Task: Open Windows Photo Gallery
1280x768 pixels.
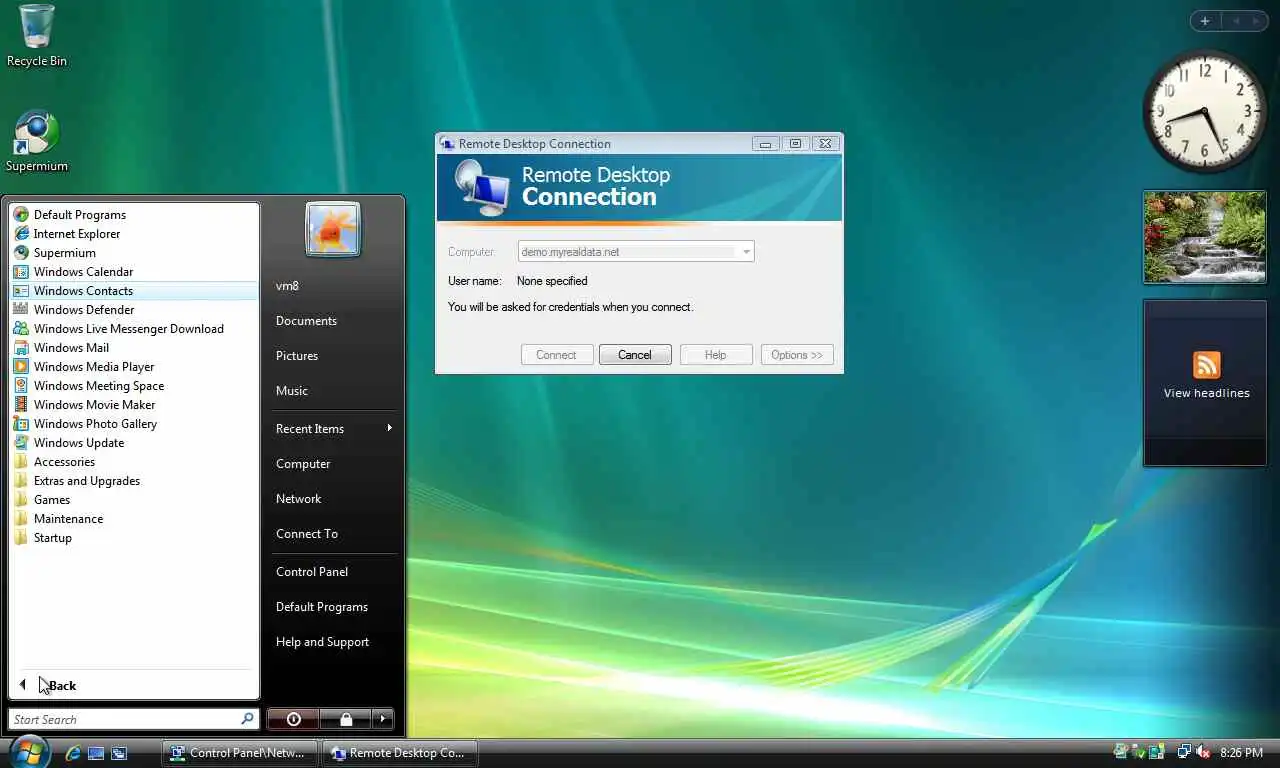Action: coord(134,424)
